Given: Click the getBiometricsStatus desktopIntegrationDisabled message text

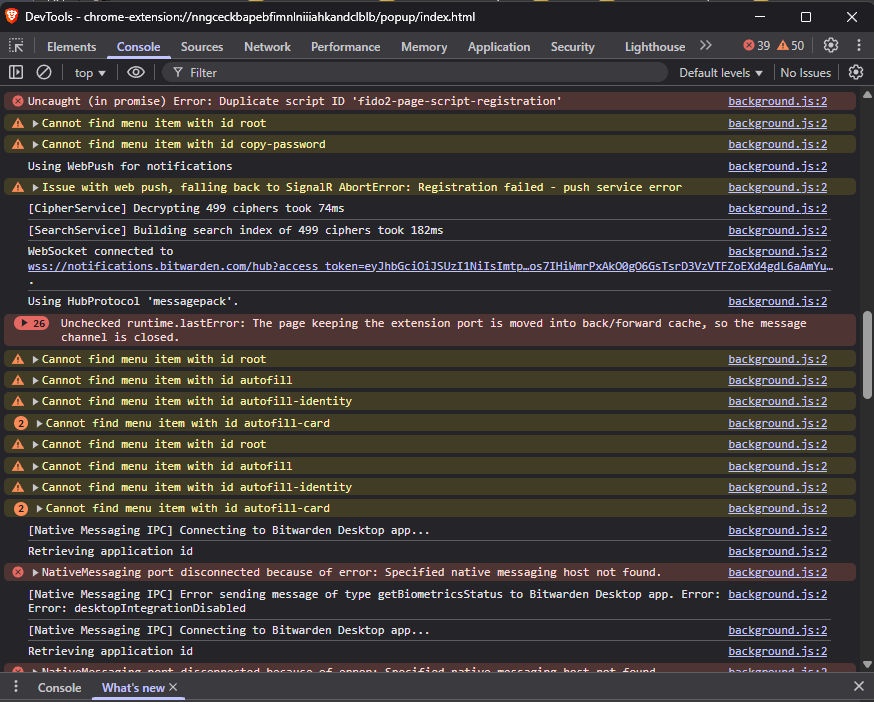Looking at the screenshot, I should pyautogui.click(x=373, y=601).
